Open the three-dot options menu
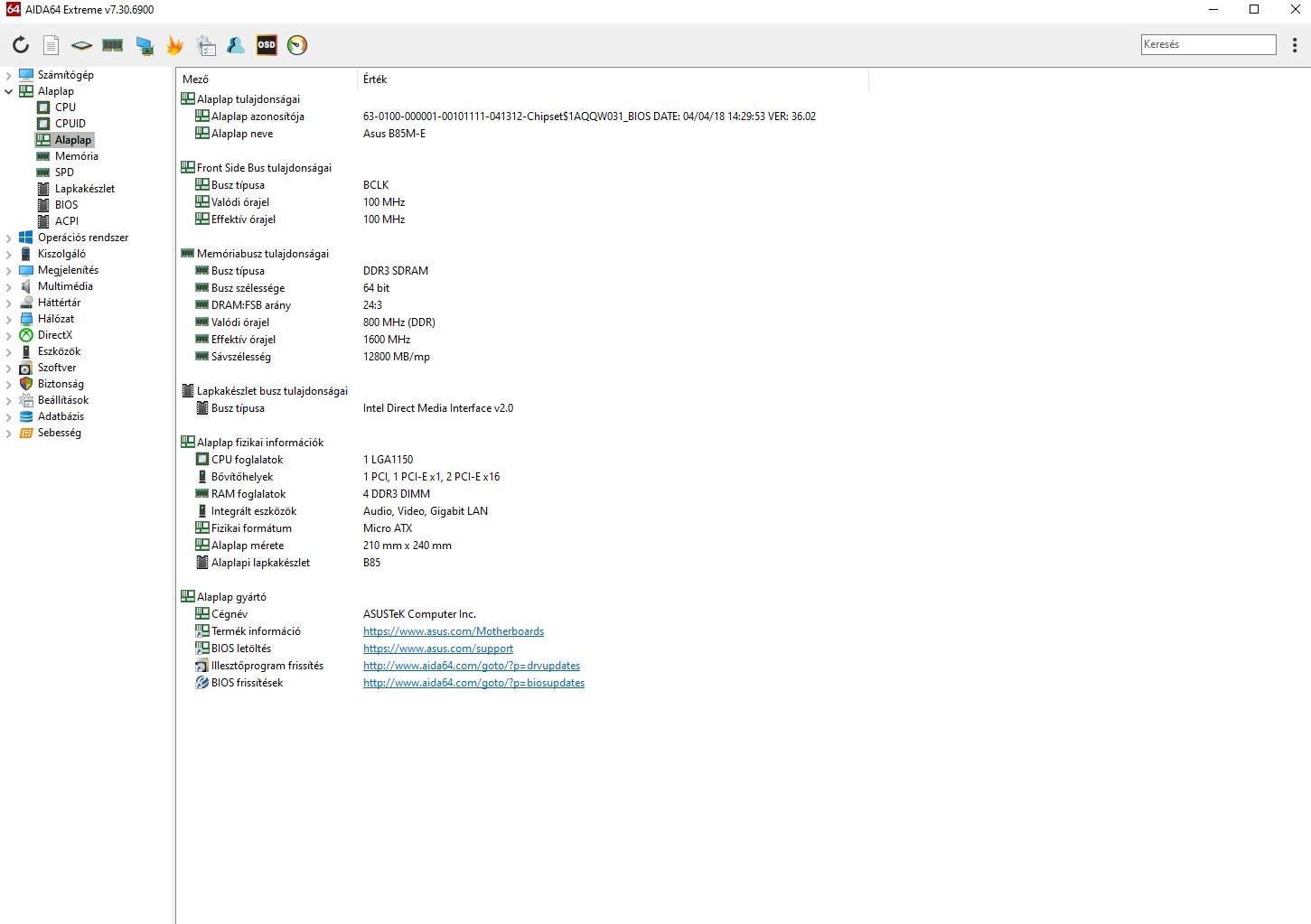Viewport: 1311px width, 924px height. (1295, 44)
